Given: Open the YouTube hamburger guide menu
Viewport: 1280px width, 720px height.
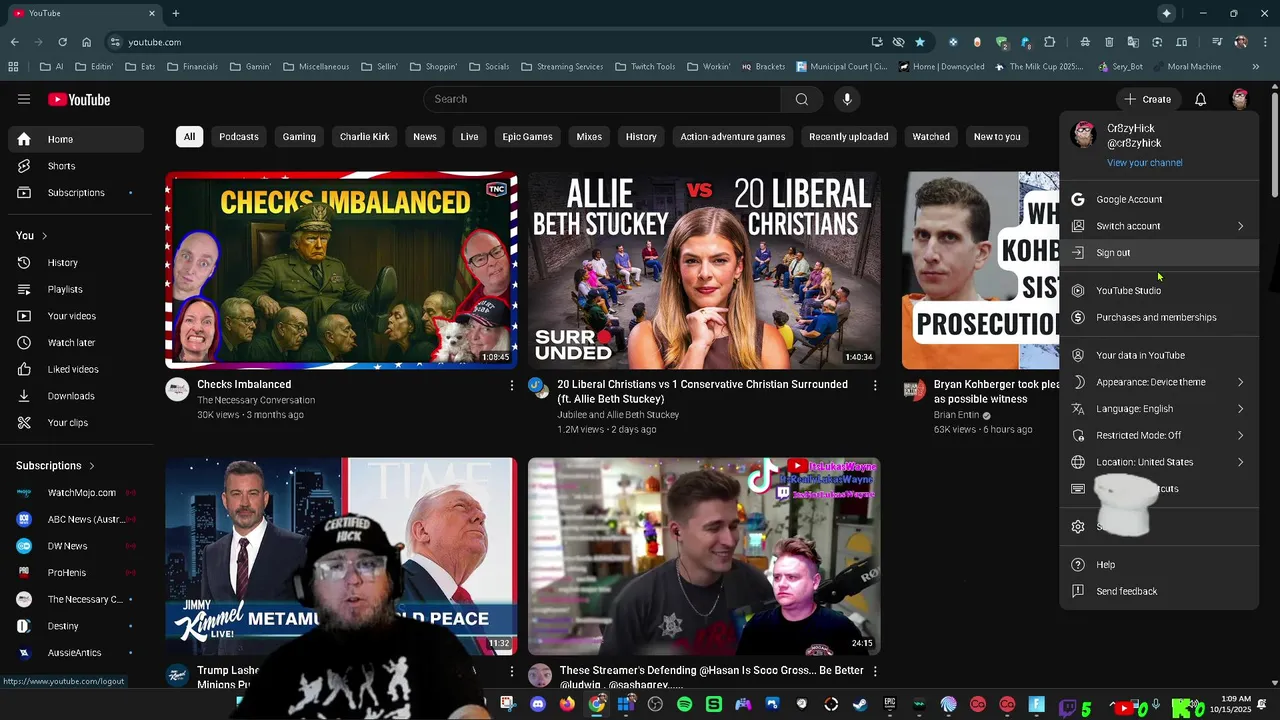Looking at the screenshot, I should point(24,99).
